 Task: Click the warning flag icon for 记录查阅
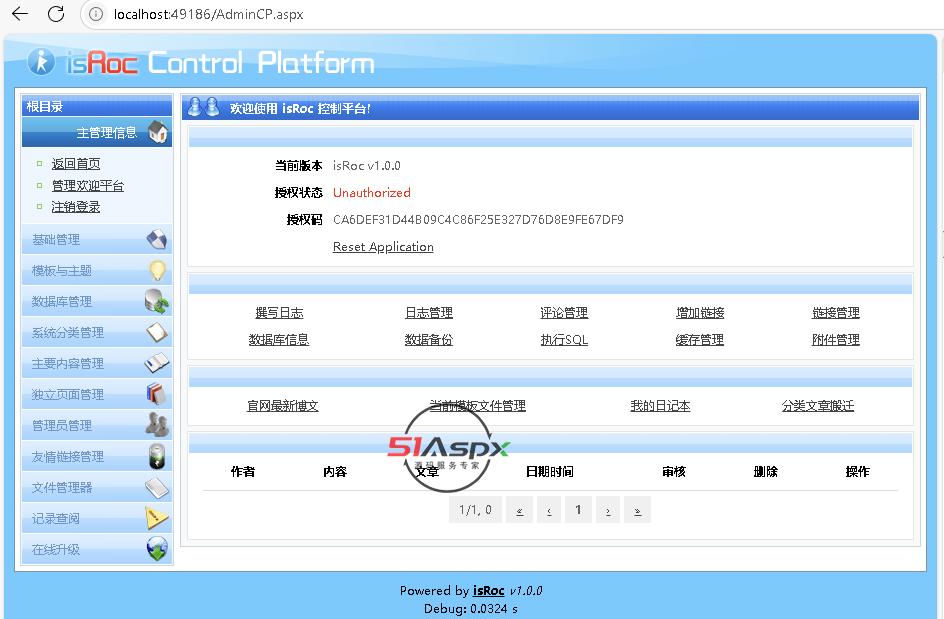coord(157,518)
